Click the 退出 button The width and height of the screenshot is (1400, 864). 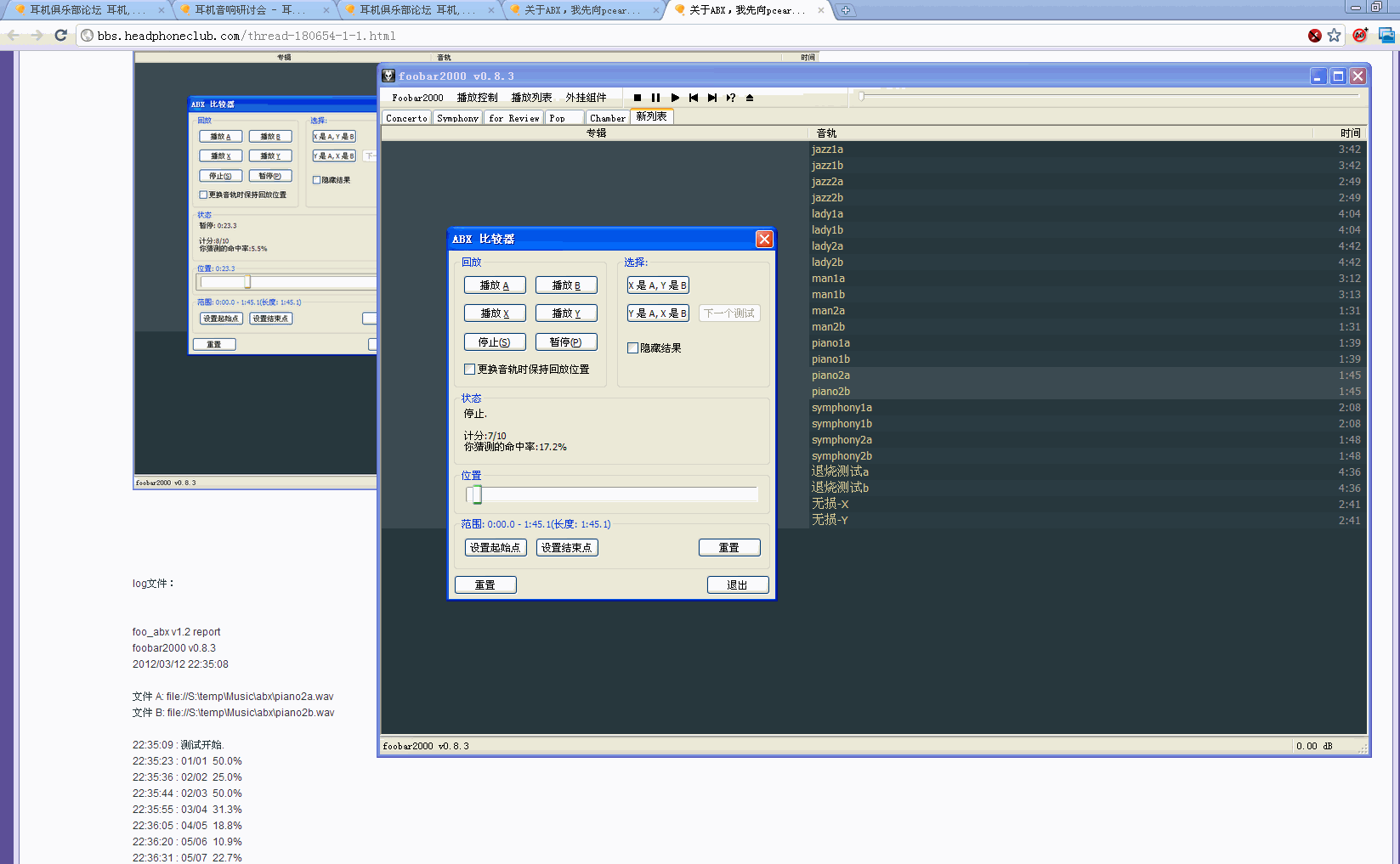[x=738, y=585]
